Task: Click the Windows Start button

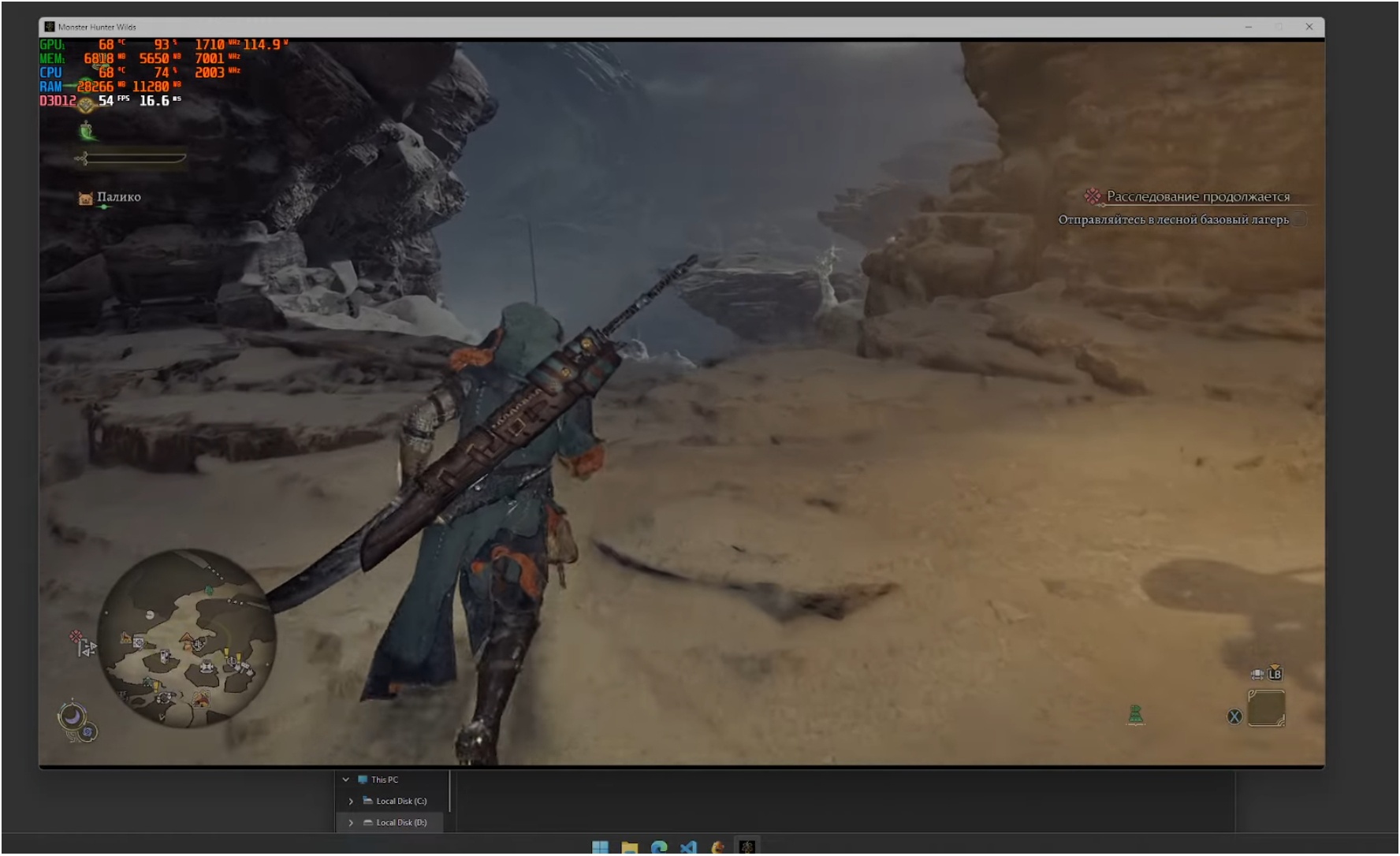Action: 600,847
